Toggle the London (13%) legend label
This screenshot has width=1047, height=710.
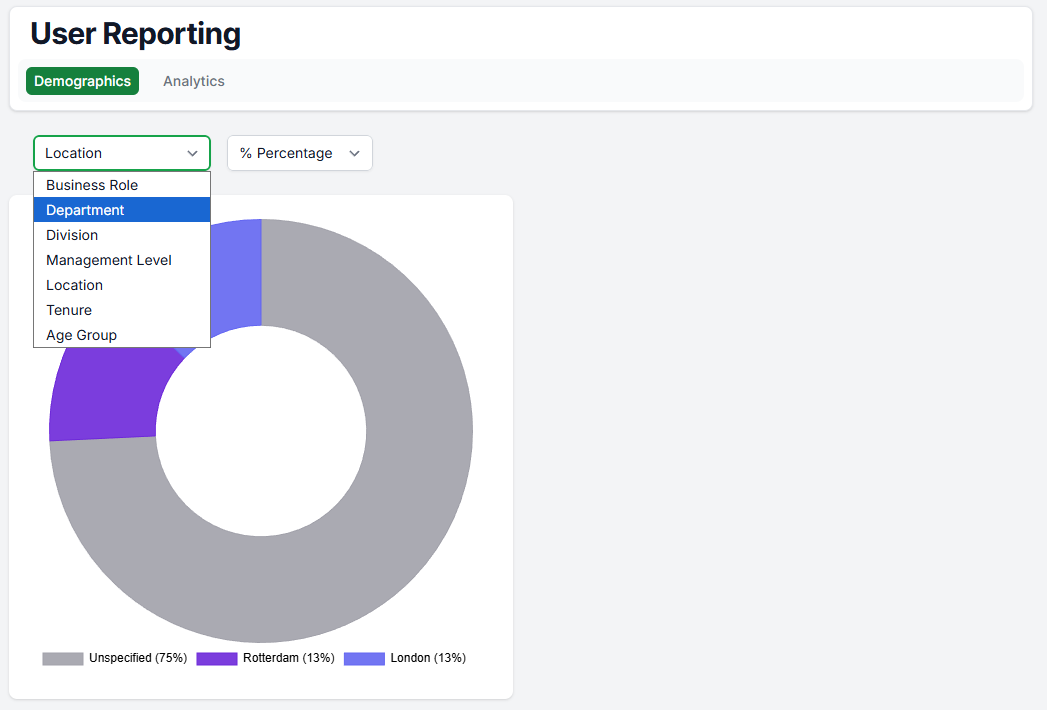click(428, 658)
